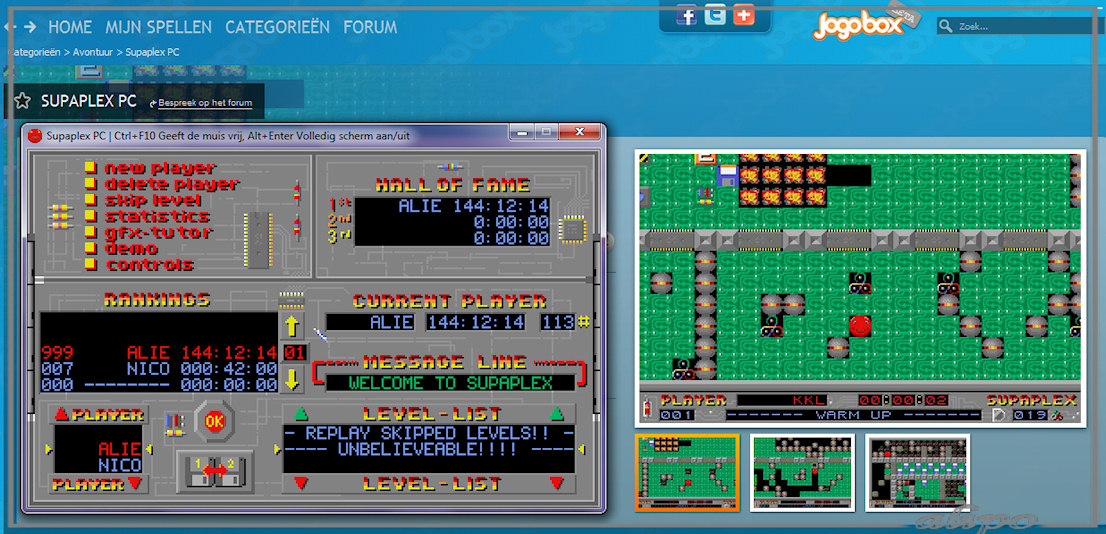Select the second screenshot thumbnail

click(x=802, y=472)
